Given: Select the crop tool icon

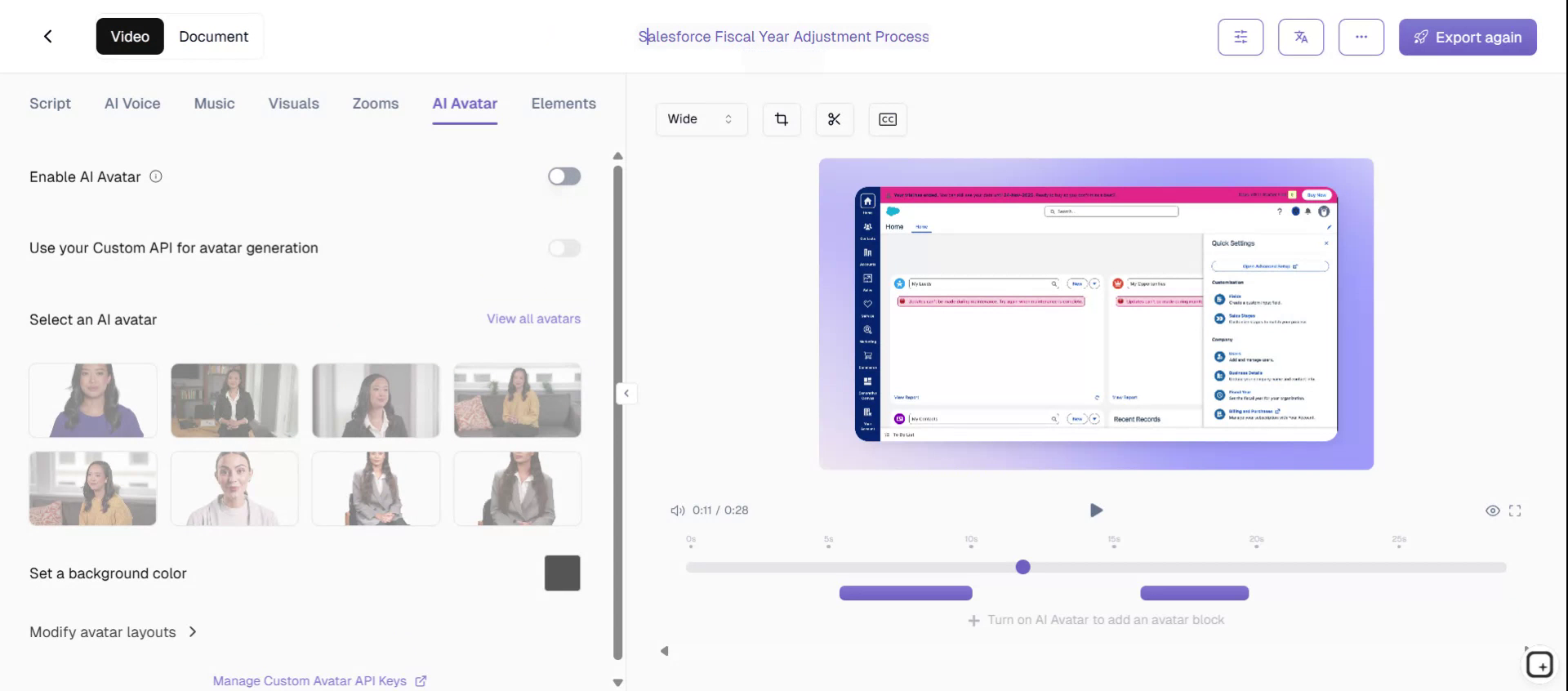Looking at the screenshot, I should 782,119.
